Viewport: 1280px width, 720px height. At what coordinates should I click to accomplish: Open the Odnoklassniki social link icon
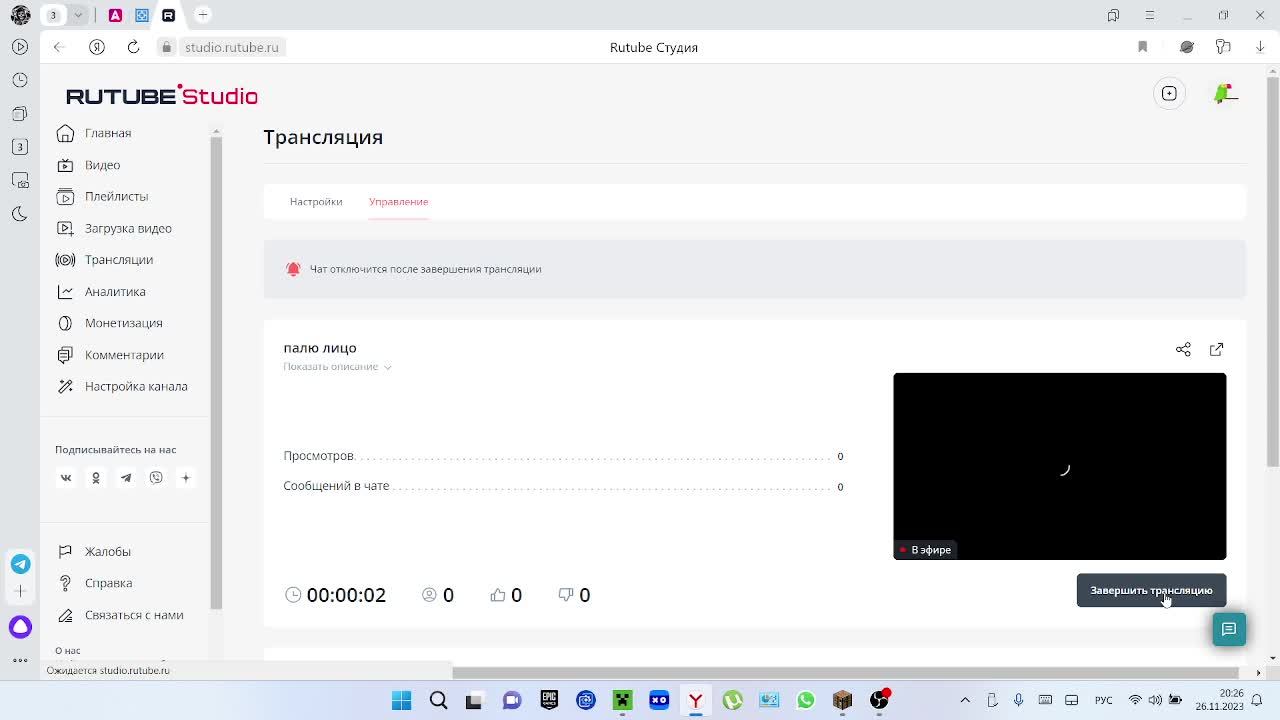96,478
